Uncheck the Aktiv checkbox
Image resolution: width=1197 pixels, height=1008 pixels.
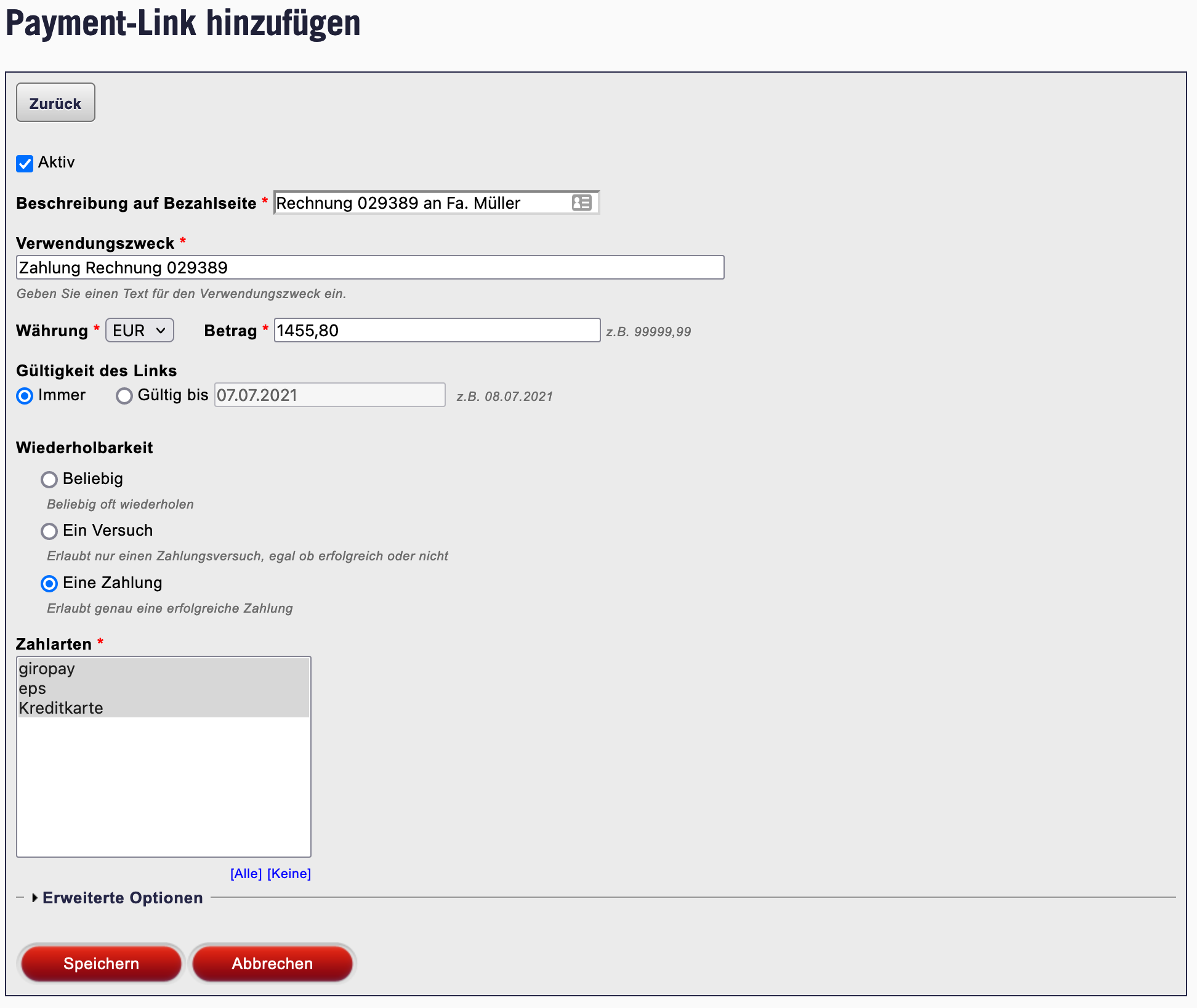click(25, 163)
